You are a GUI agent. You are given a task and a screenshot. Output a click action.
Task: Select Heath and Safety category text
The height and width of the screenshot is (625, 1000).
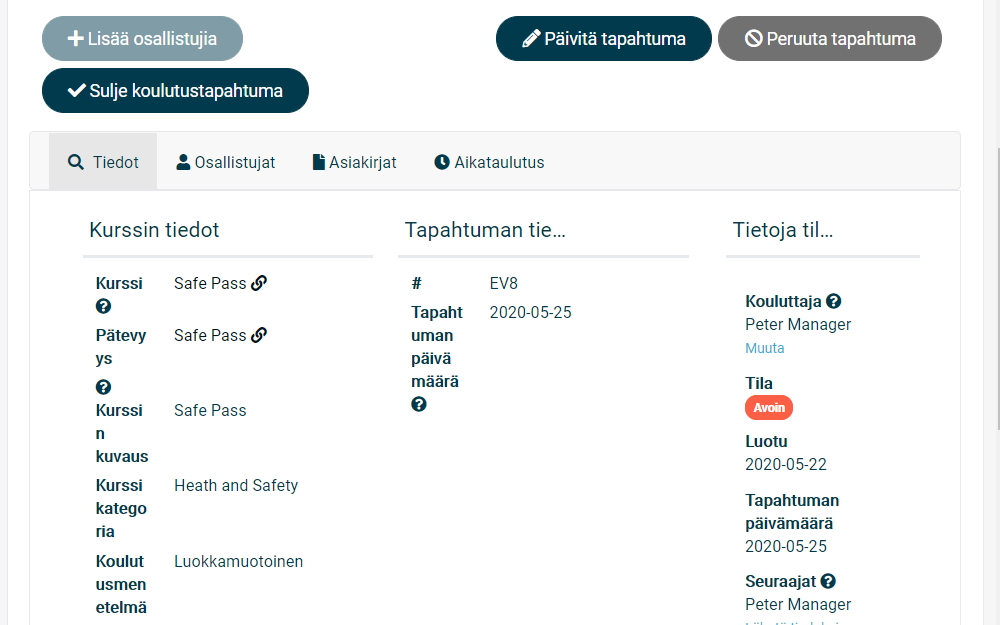click(x=236, y=485)
